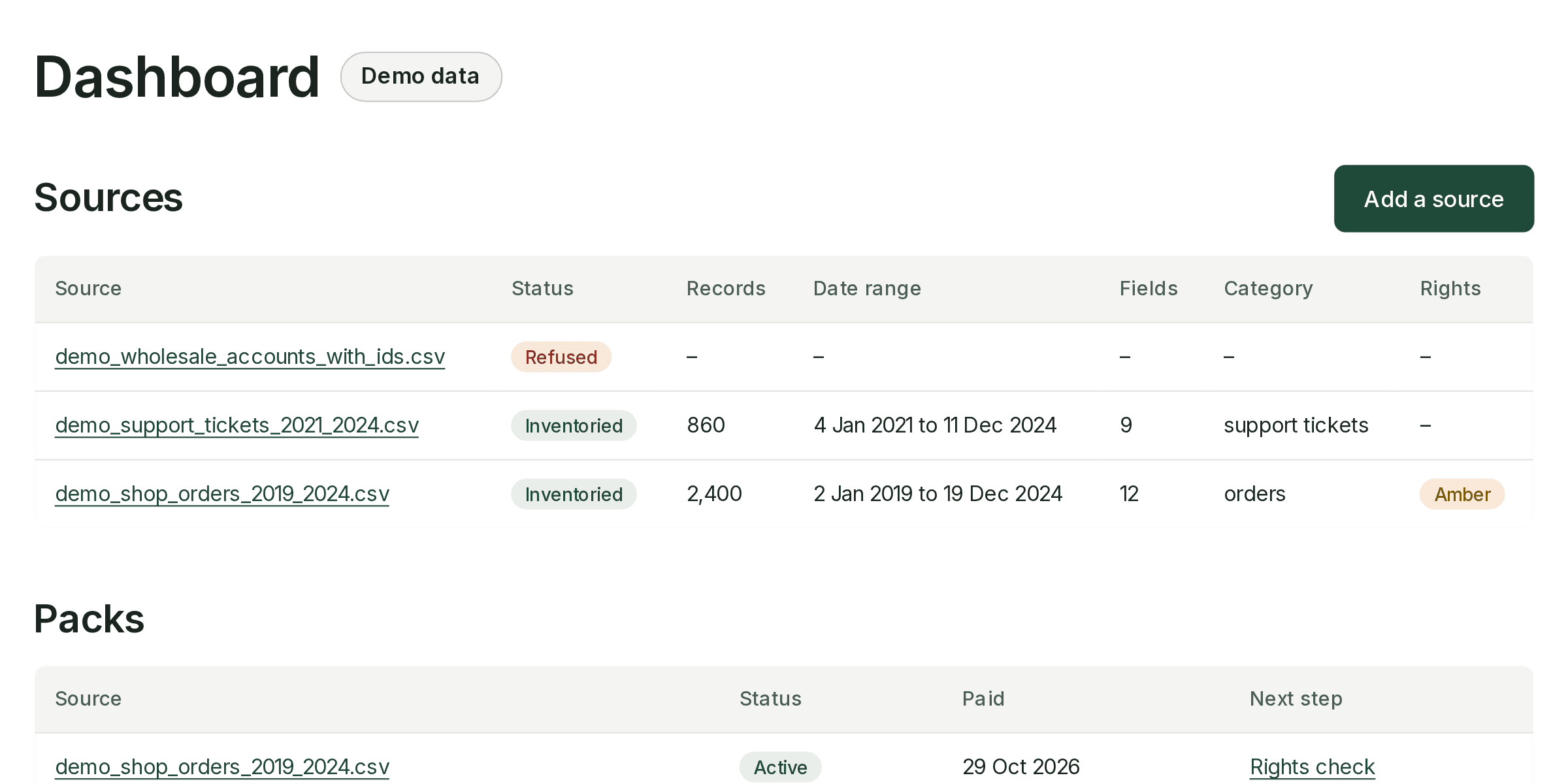Open demo_support_tickets_2021_2024.csv source link
The height and width of the screenshot is (784, 1568).
(237, 425)
